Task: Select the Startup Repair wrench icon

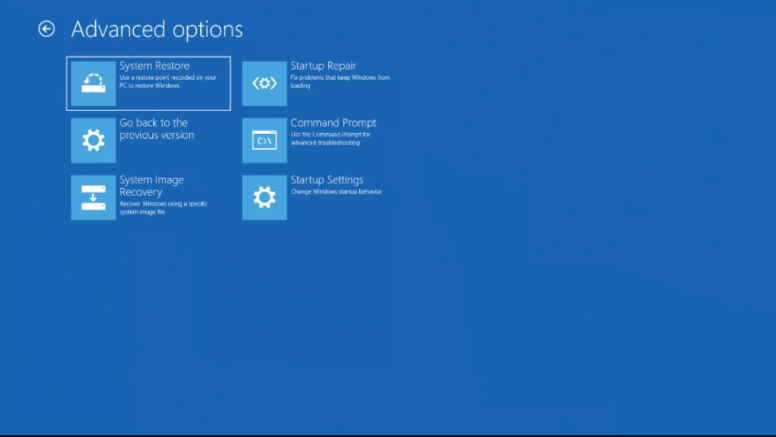Action: 264,83
